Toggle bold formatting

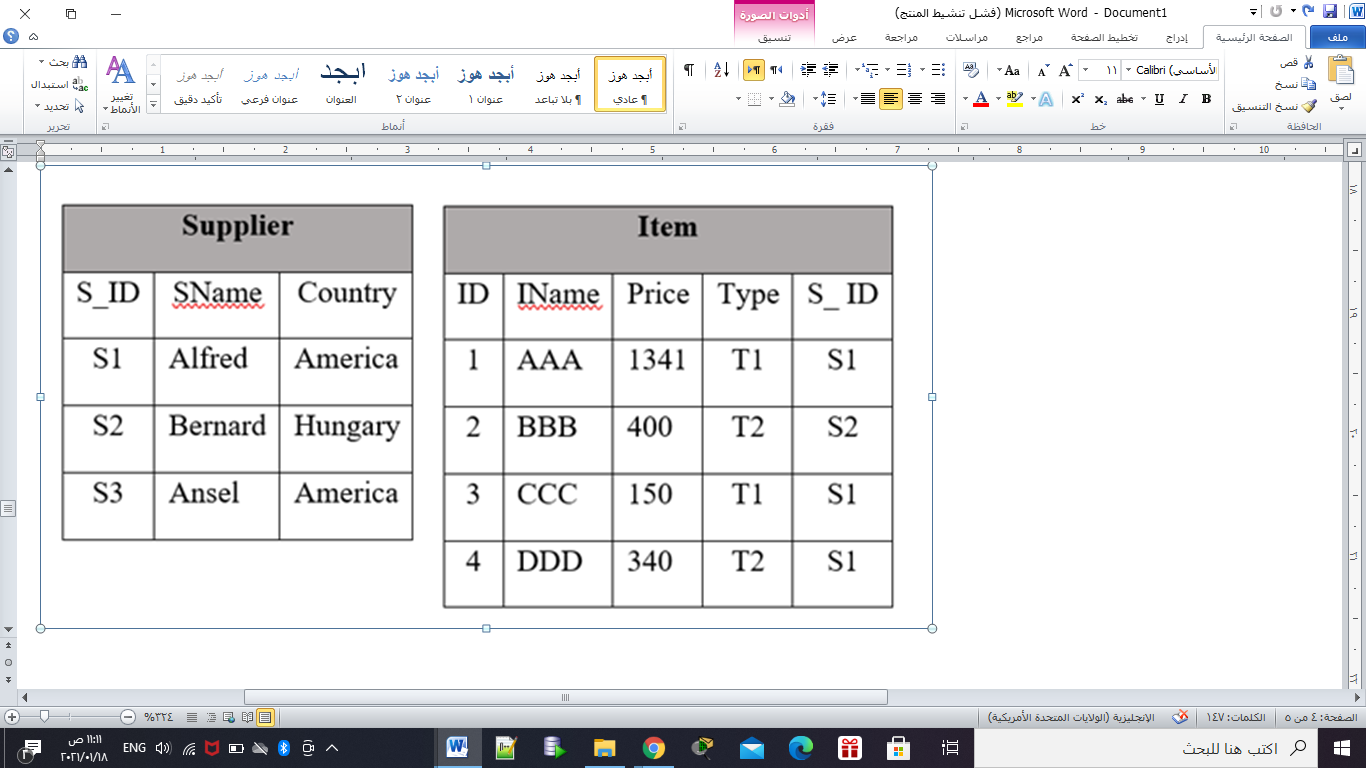tap(1208, 100)
